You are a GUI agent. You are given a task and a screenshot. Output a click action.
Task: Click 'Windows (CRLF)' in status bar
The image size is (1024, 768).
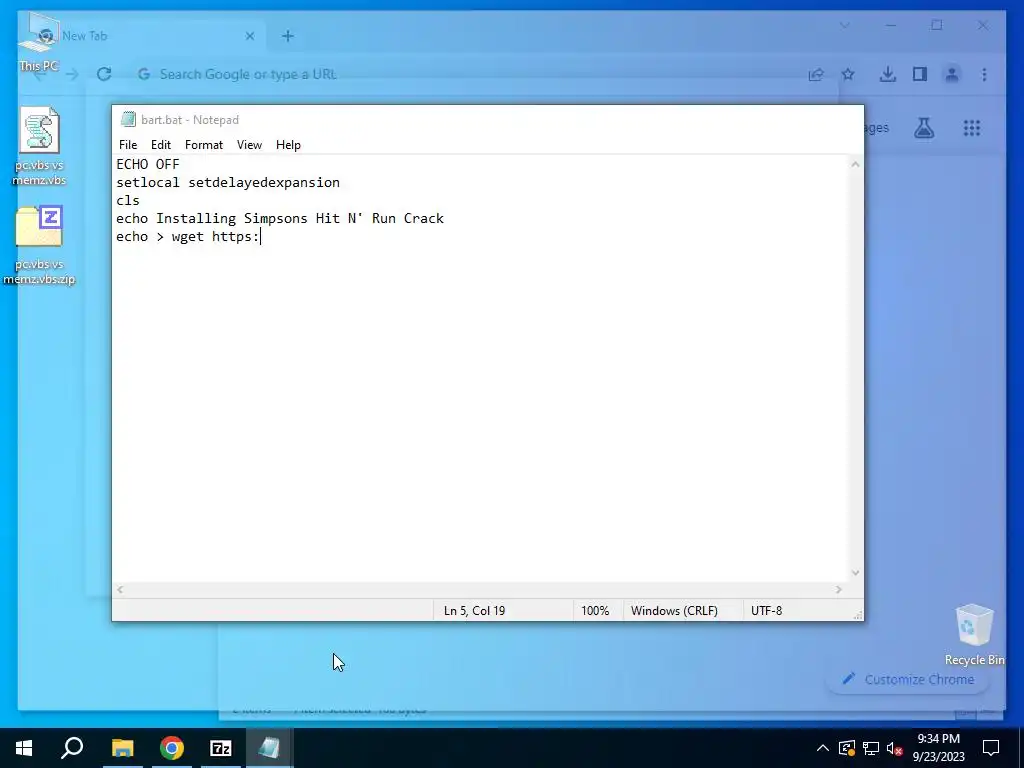pyautogui.click(x=674, y=611)
